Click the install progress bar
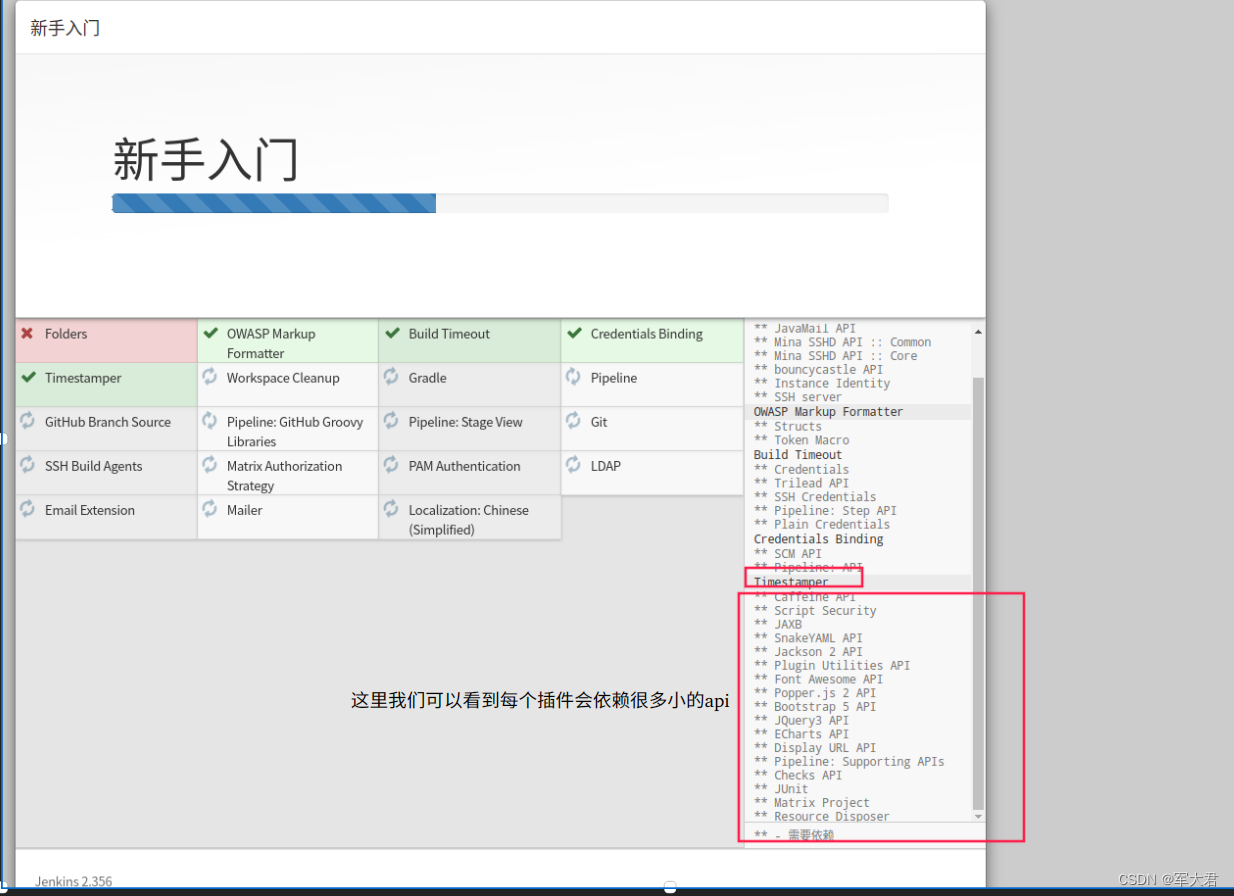The width and height of the screenshot is (1234, 896). [x=500, y=203]
